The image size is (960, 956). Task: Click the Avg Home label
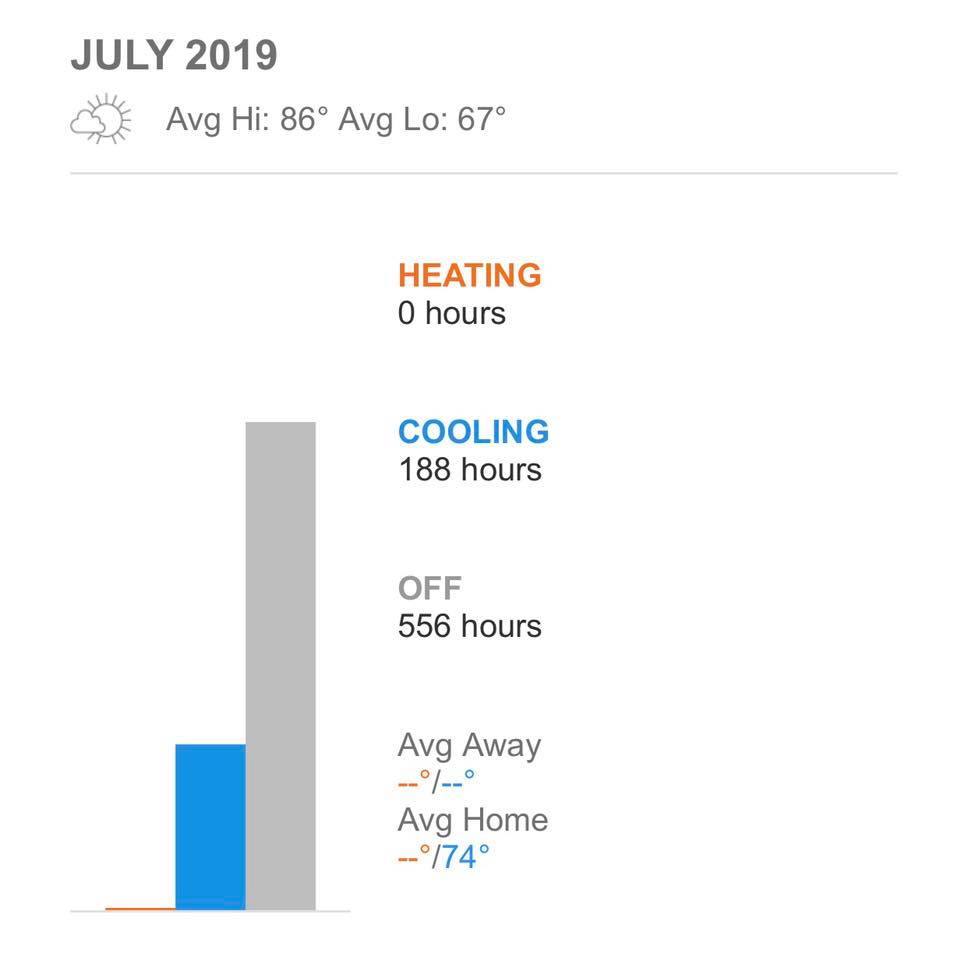click(x=472, y=820)
